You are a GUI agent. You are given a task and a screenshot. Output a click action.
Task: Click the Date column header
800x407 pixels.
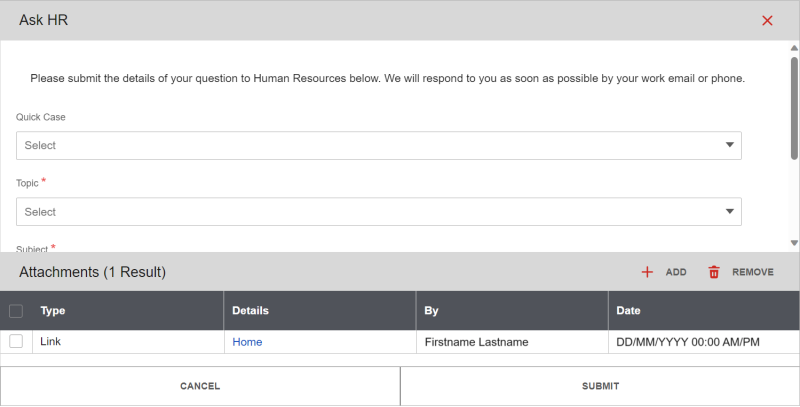coord(629,311)
